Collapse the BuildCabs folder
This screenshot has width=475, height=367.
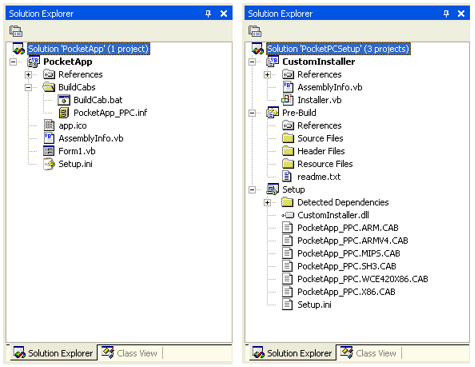tap(28, 87)
